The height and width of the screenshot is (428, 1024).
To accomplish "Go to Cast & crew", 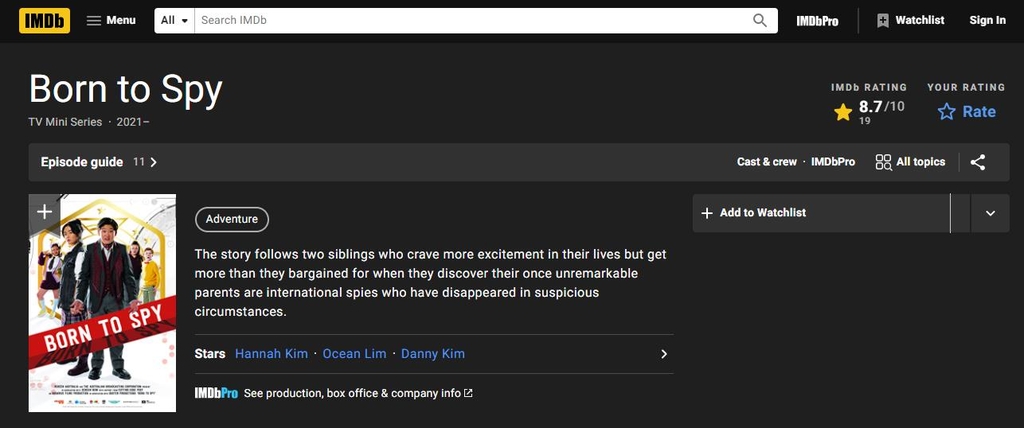I will pos(767,162).
